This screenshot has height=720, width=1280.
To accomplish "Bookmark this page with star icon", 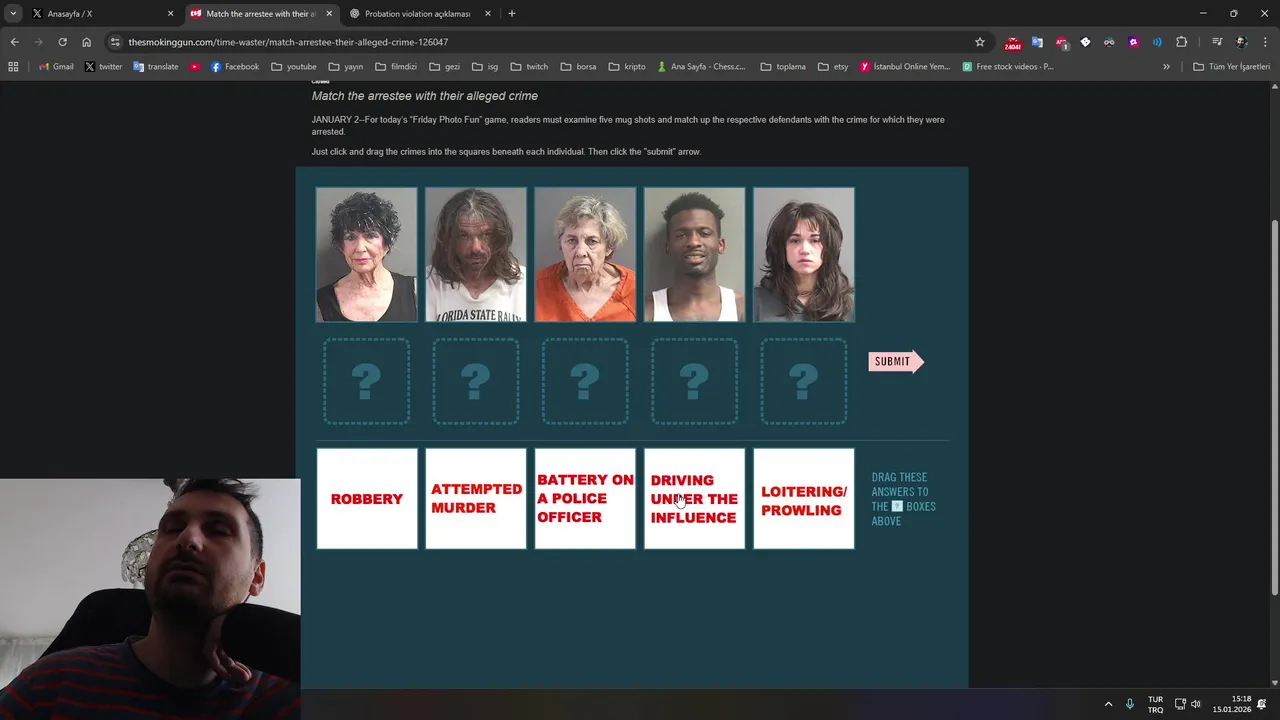I will click(980, 42).
